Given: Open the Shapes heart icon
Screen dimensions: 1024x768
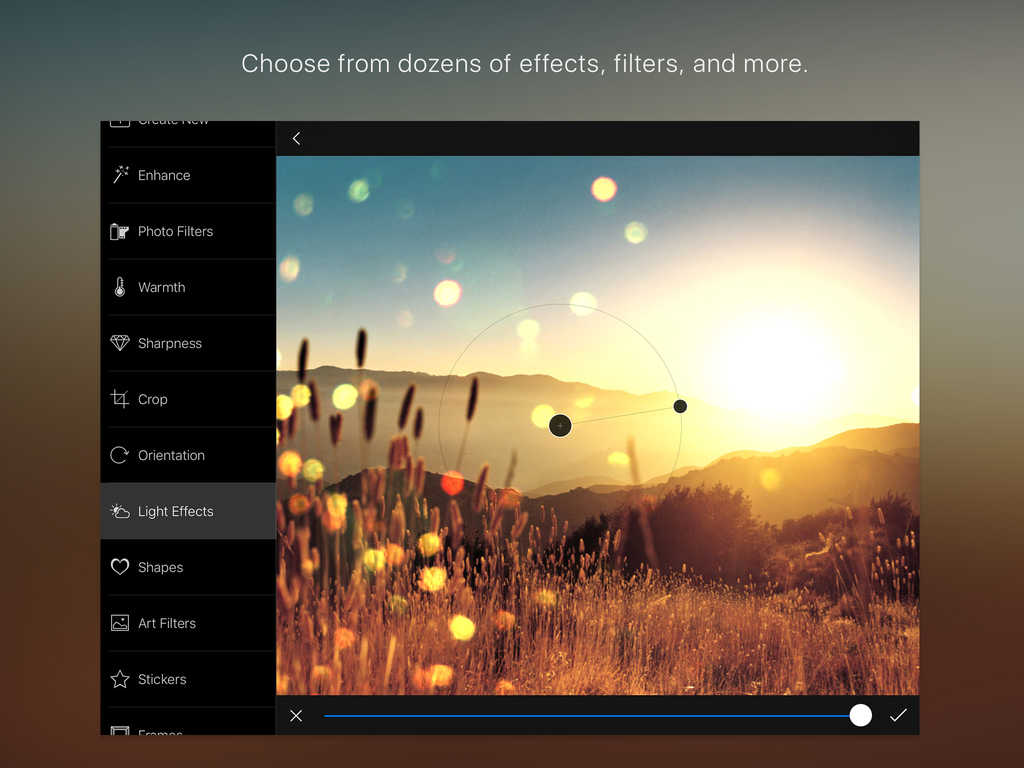Looking at the screenshot, I should pos(120,567).
